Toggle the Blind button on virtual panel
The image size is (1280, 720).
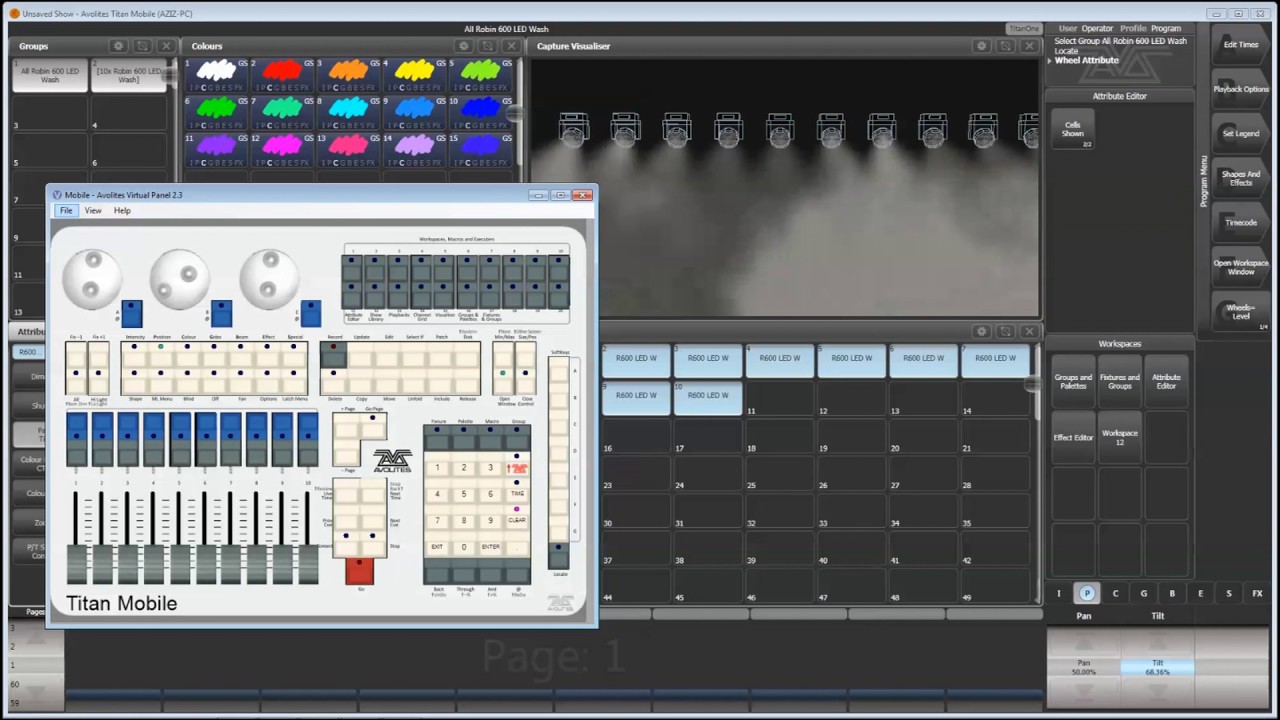[x=187, y=380]
